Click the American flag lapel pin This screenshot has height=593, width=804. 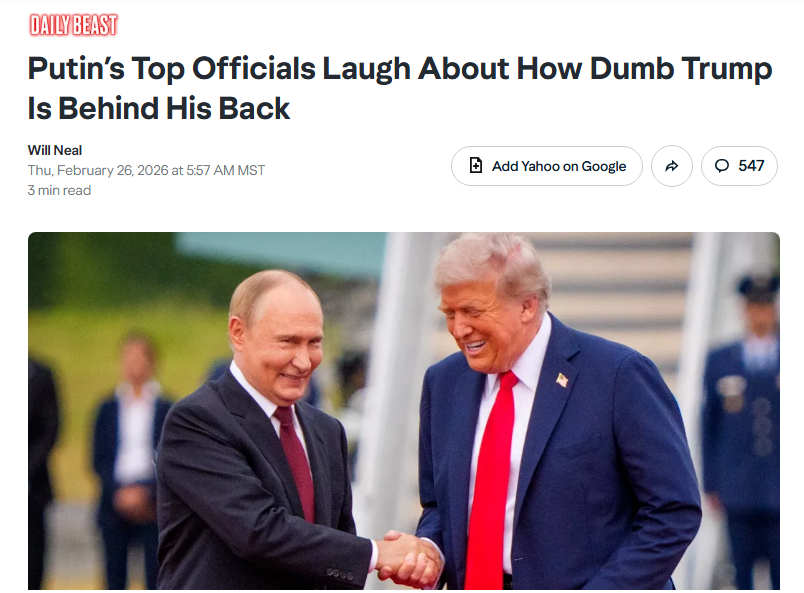pyautogui.click(x=562, y=380)
